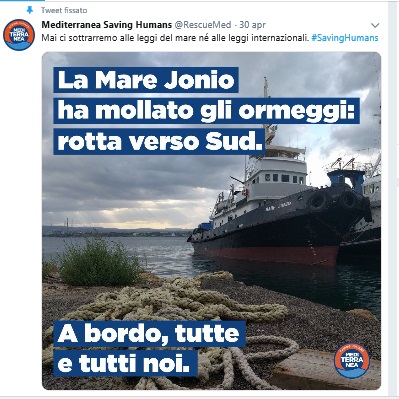Open the @RescueMed handle link
Viewport: 399px width, 399px height.
[x=203, y=25]
